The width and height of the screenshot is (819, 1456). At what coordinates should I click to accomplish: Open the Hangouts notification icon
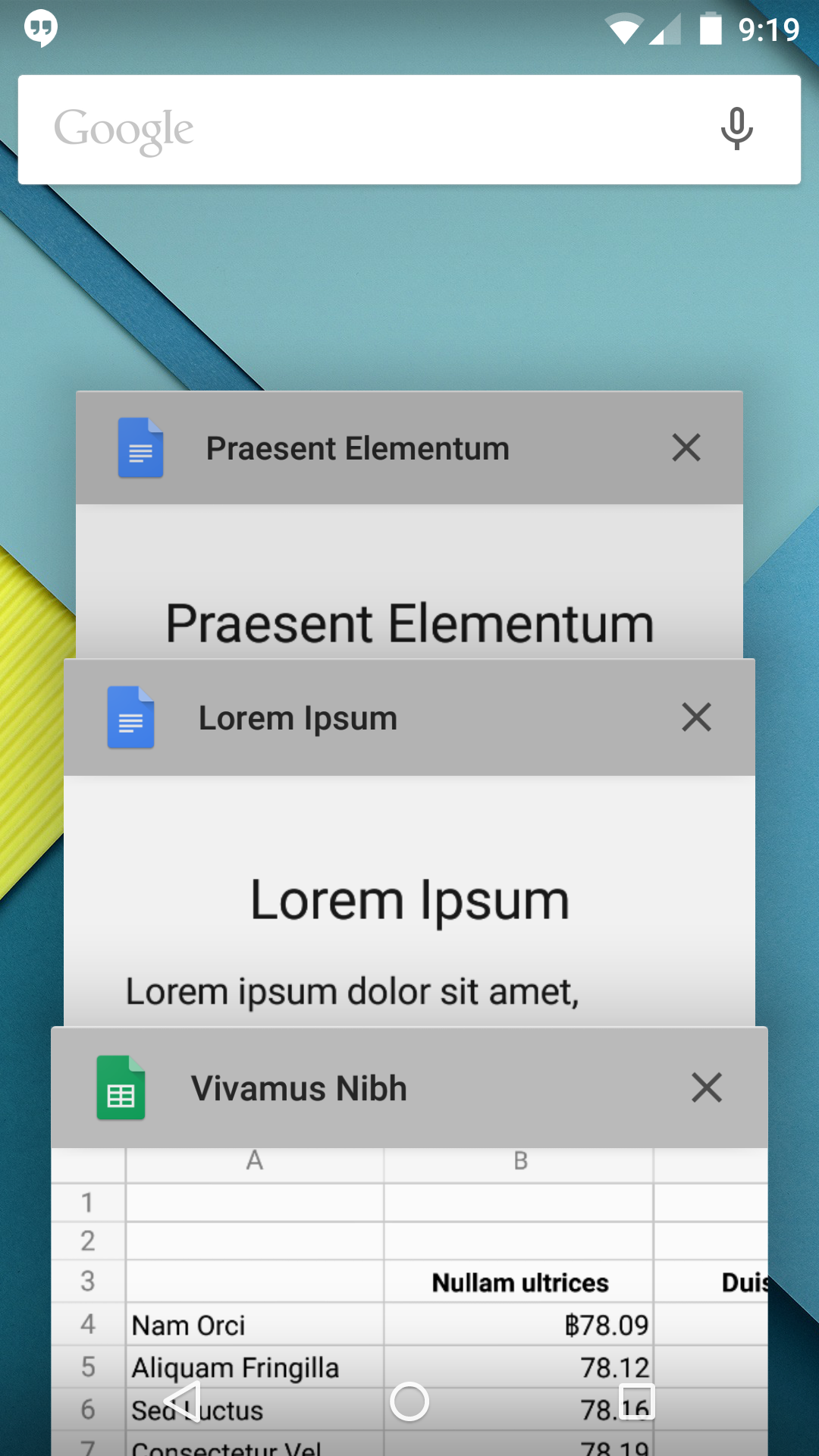coord(41,29)
